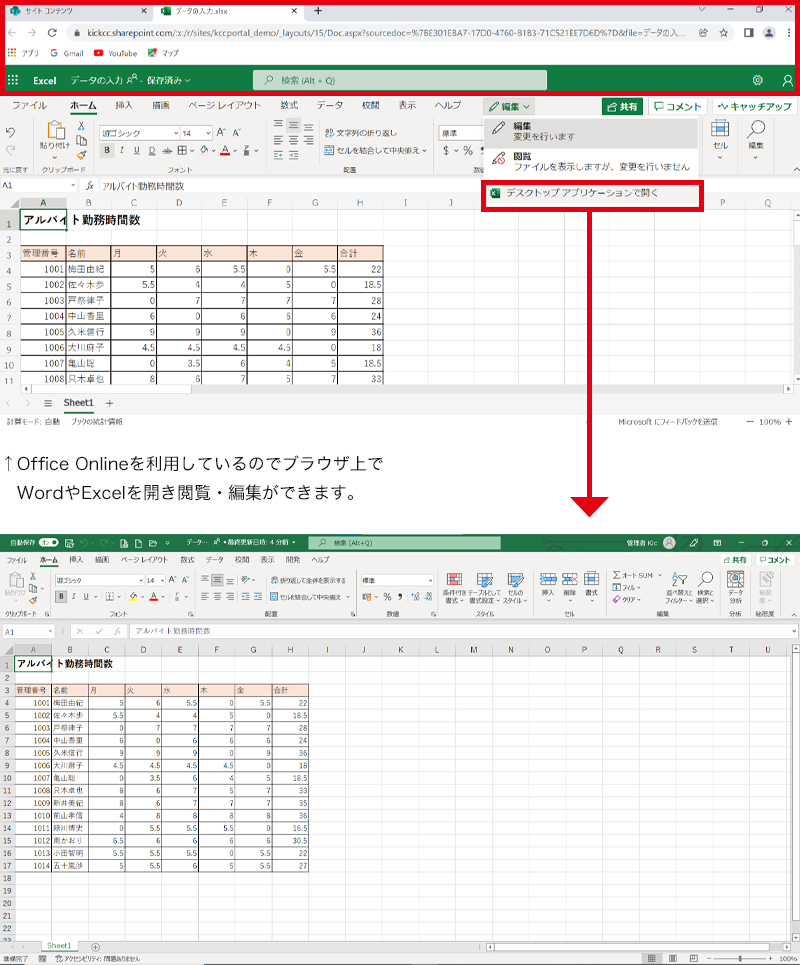Click Microsoft にフィードバックを送信 link
Viewport: 800px width, 965px height.
click(668, 422)
